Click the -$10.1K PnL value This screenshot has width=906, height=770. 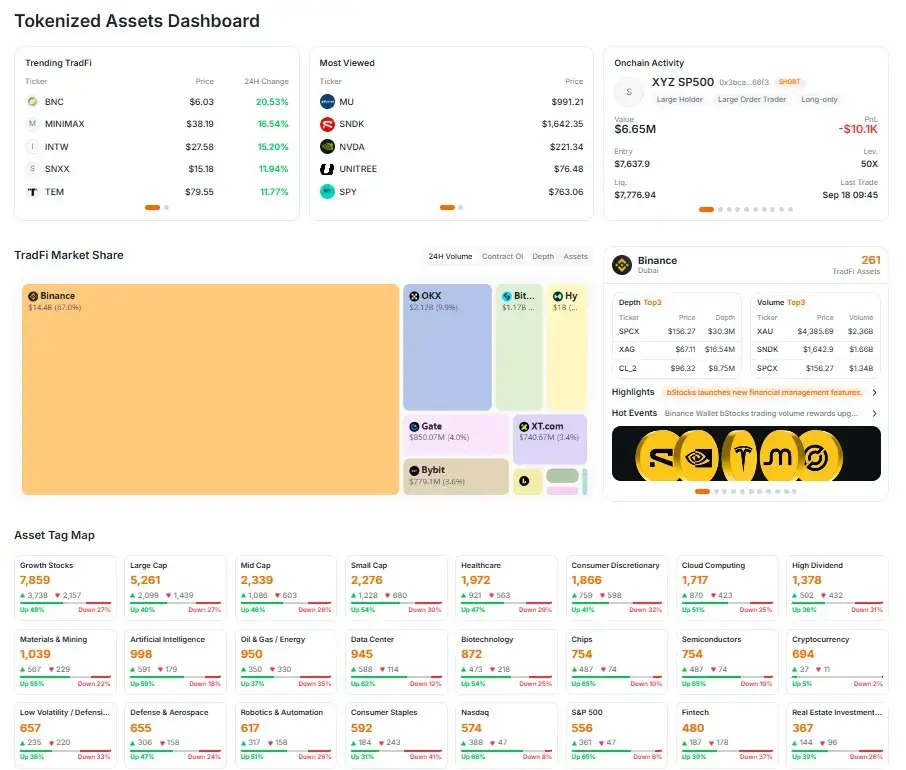click(858, 129)
